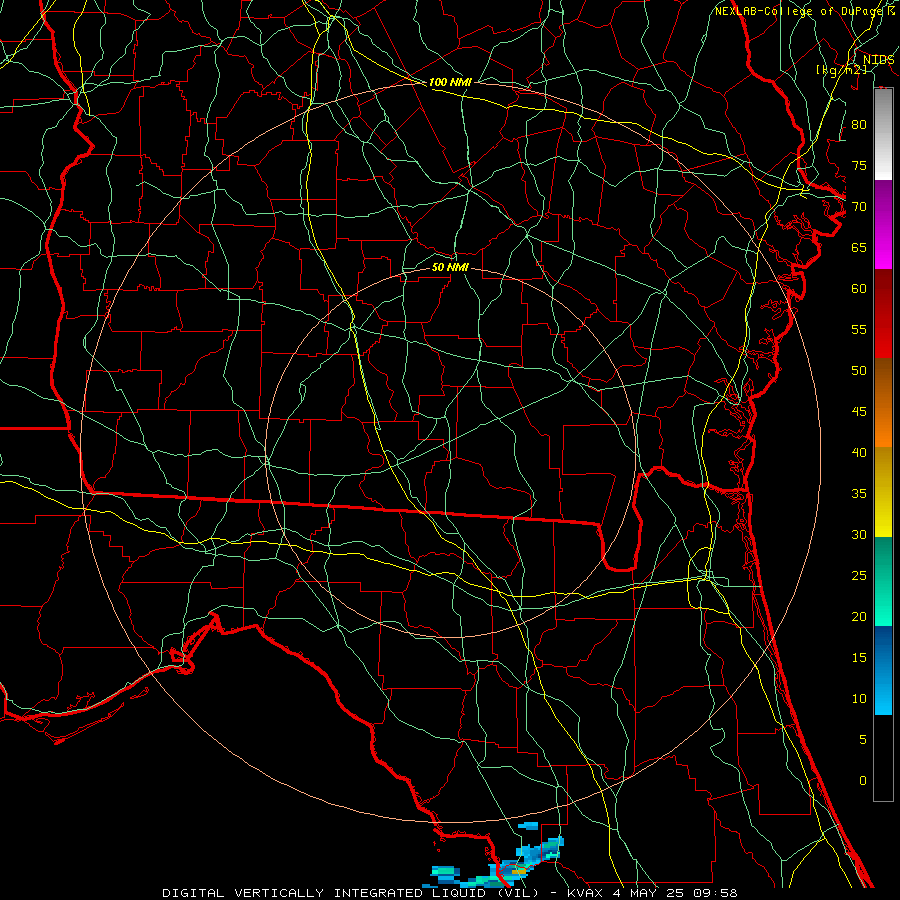Click the scale value 20
Image resolution: width=900 pixels, height=900 pixels.
point(859,617)
